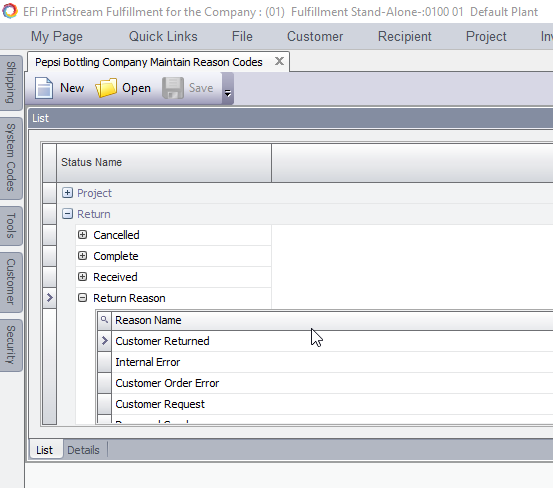Image resolution: width=553 pixels, height=488 pixels.
Task: Click the EFI PrintStream application logo
Action: click(10, 11)
